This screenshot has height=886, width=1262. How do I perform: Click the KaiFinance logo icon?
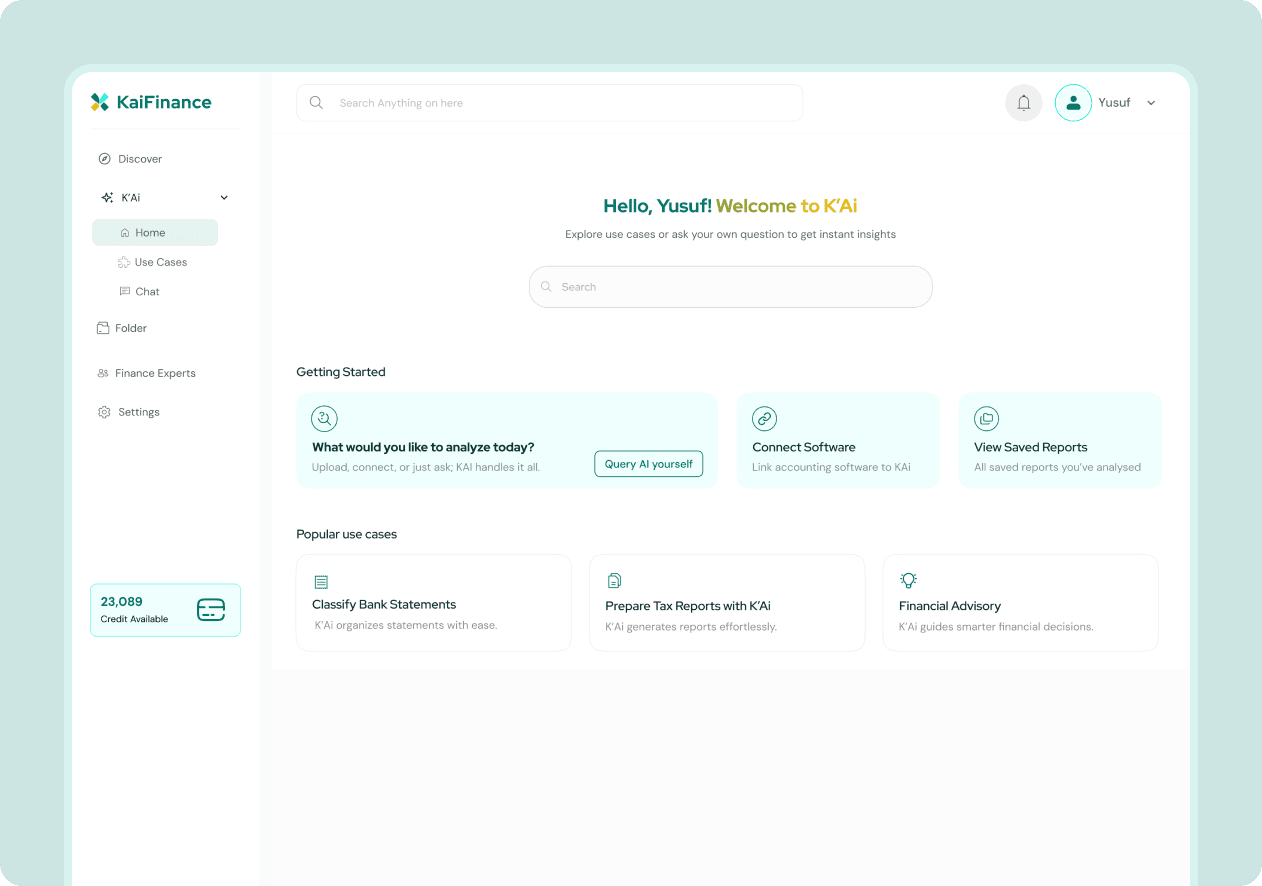click(x=99, y=102)
